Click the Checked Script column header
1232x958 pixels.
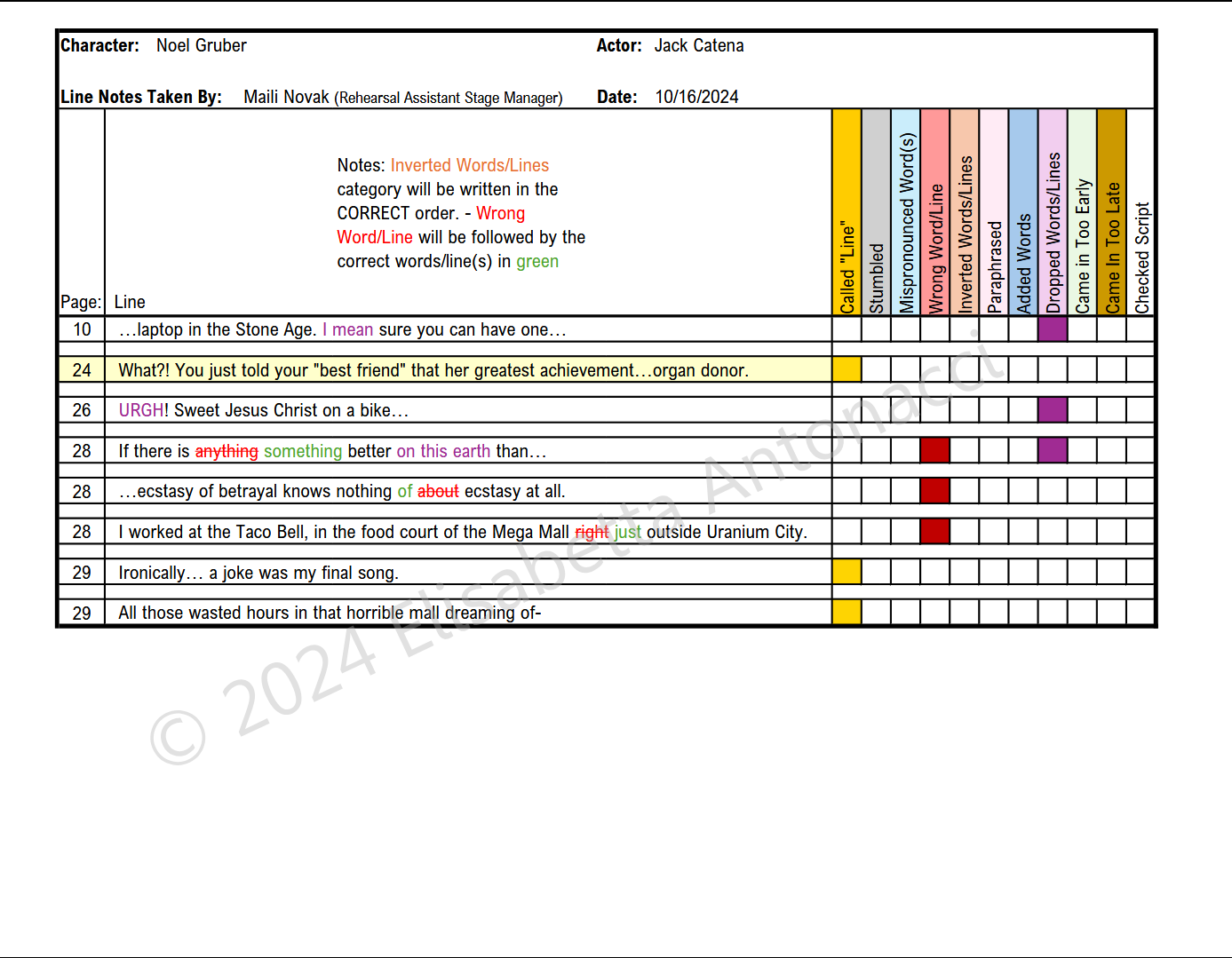(1141, 212)
